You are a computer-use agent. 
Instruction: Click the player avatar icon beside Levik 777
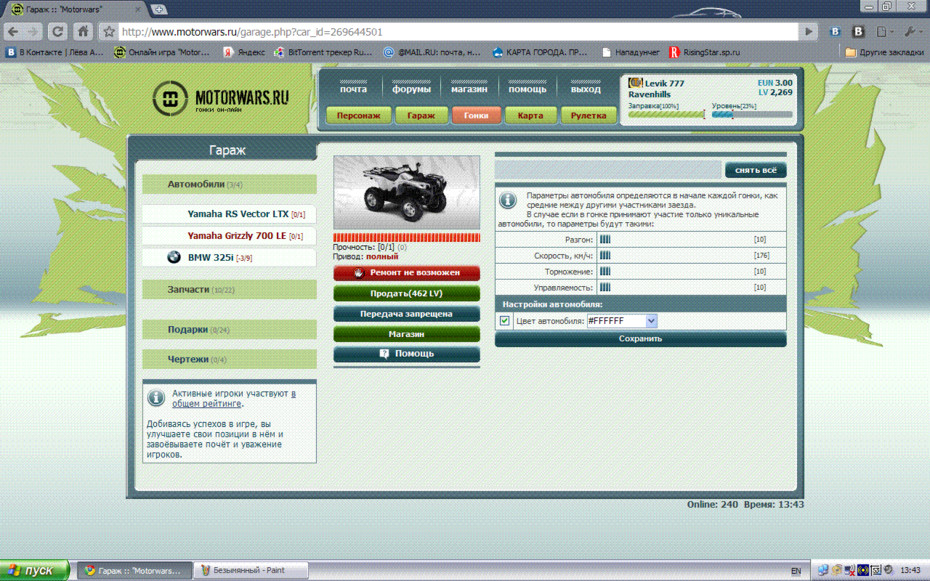pyautogui.click(x=635, y=83)
